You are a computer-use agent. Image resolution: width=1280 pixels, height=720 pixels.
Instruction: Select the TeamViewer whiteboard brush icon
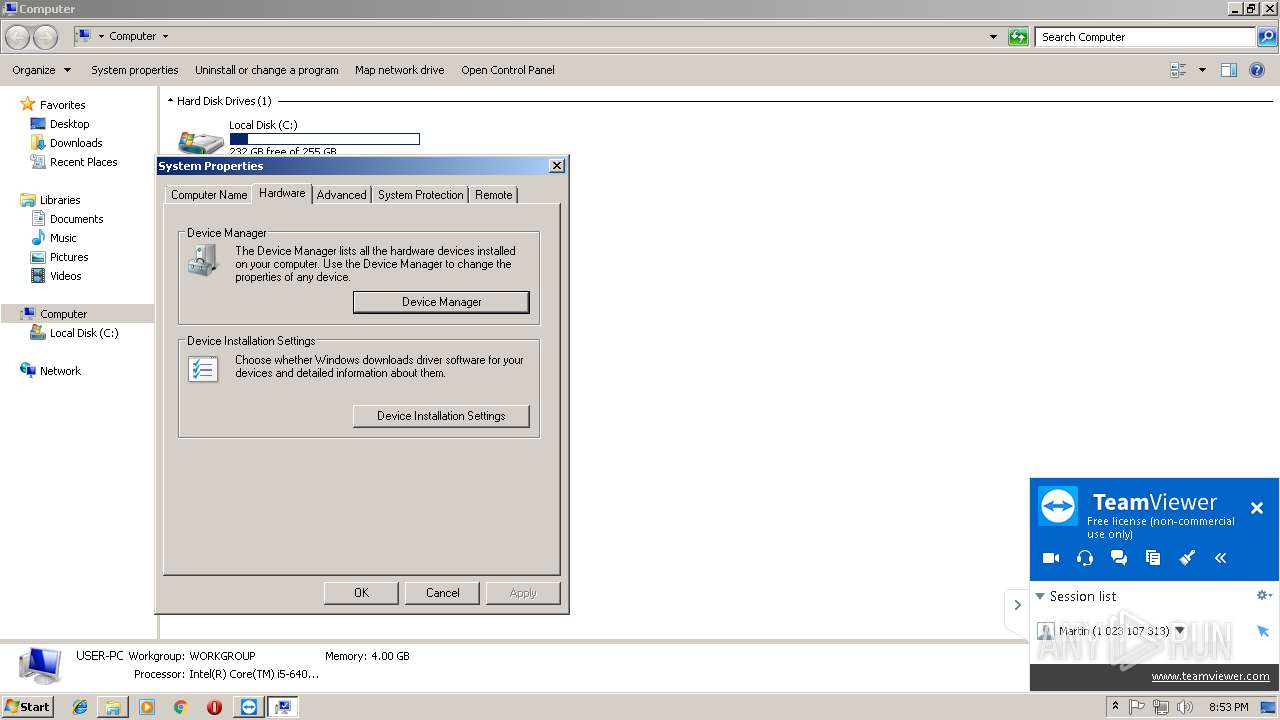[1187, 558]
